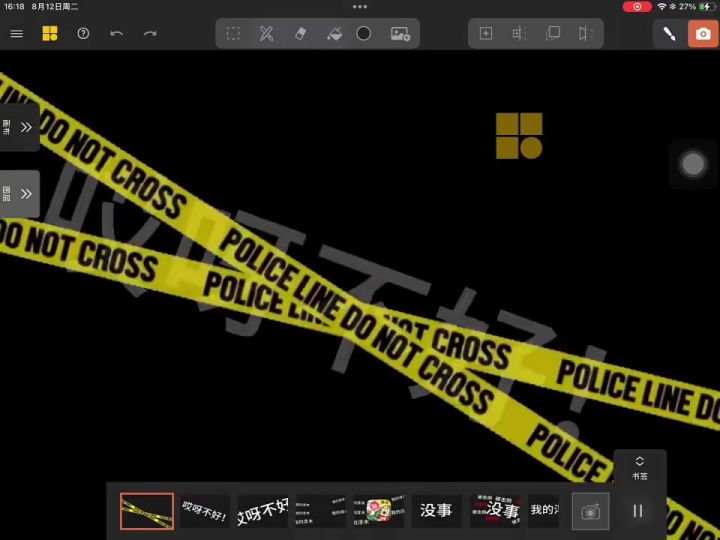Switch to the orange camera mode

pyautogui.click(x=703, y=34)
